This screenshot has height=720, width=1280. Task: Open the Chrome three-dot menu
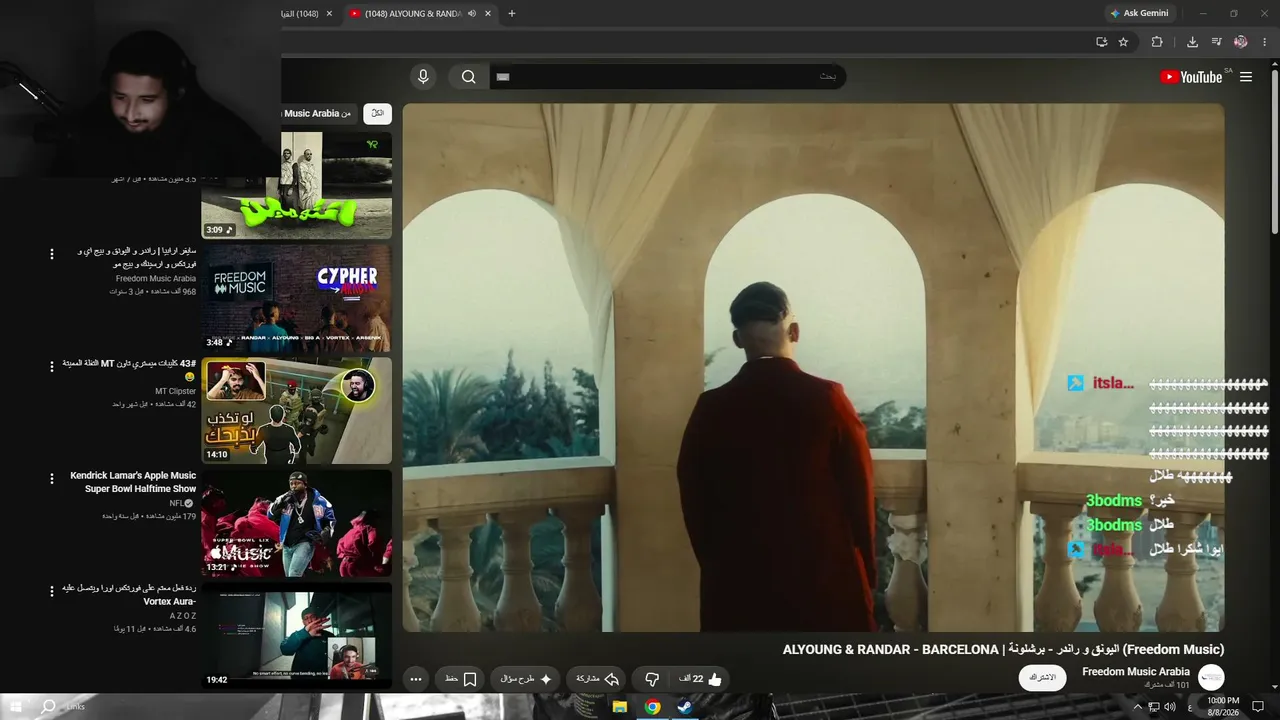1265,42
